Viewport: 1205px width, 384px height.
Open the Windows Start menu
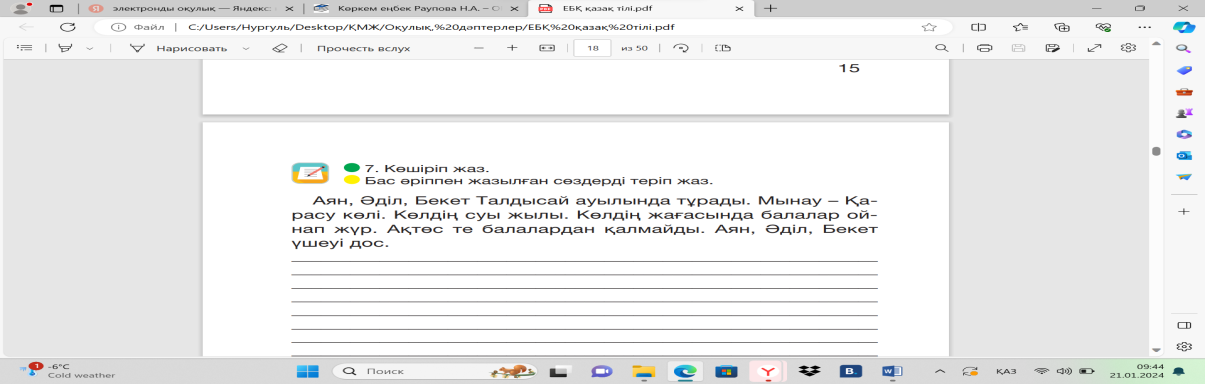308,371
